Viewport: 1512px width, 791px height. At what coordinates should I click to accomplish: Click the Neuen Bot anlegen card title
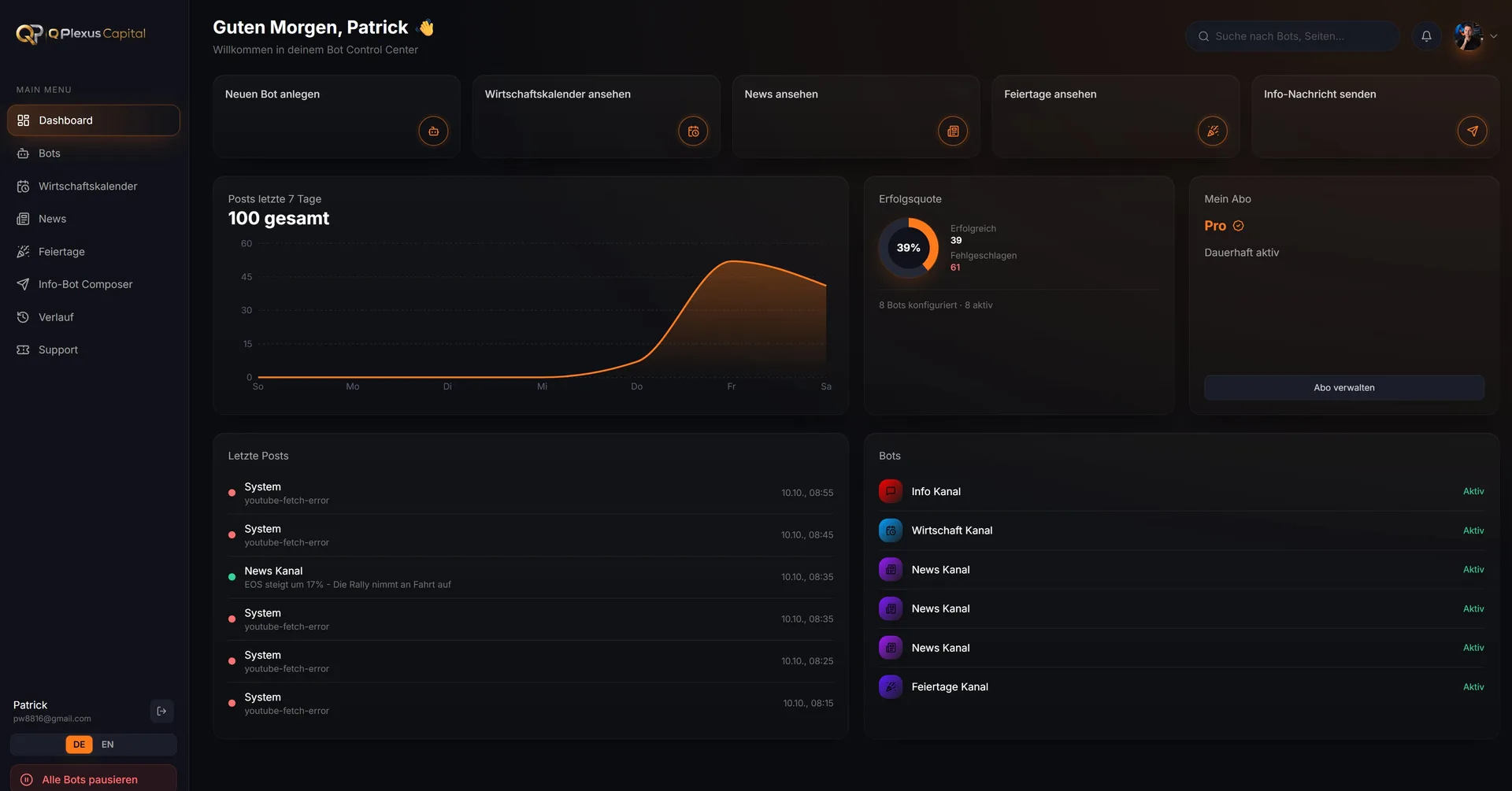click(272, 94)
